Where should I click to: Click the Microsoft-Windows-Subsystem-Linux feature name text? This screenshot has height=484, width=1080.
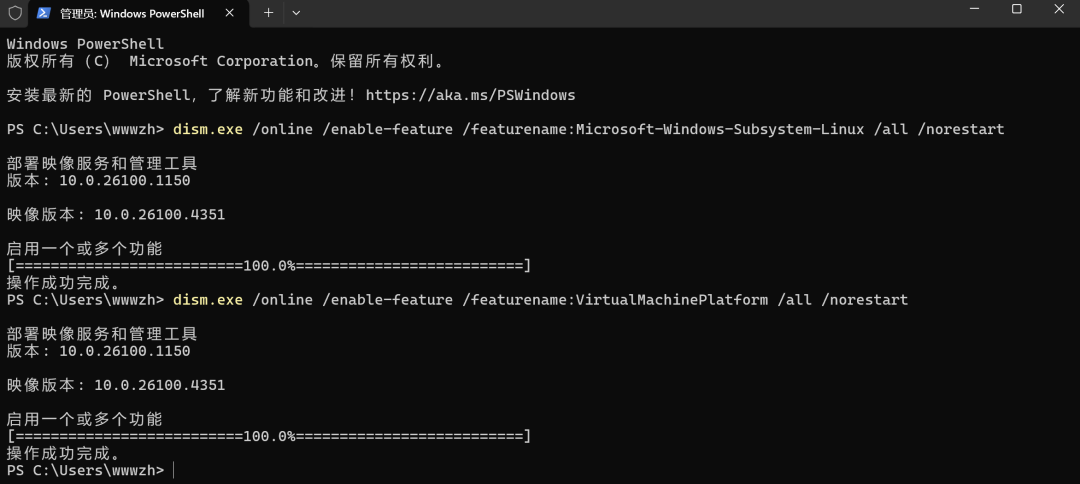point(720,129)
